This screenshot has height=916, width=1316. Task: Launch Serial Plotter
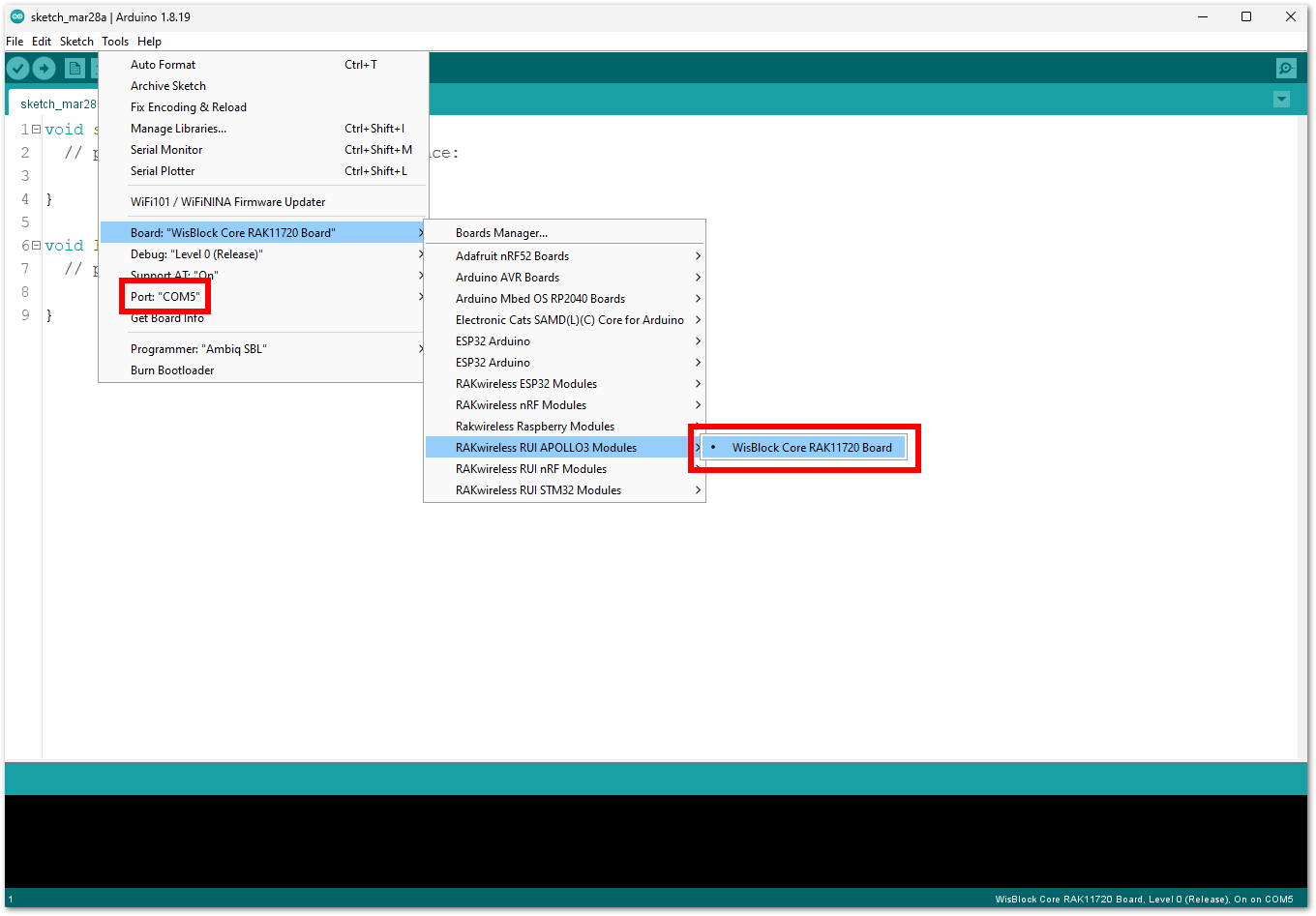(x=263, y=171)
